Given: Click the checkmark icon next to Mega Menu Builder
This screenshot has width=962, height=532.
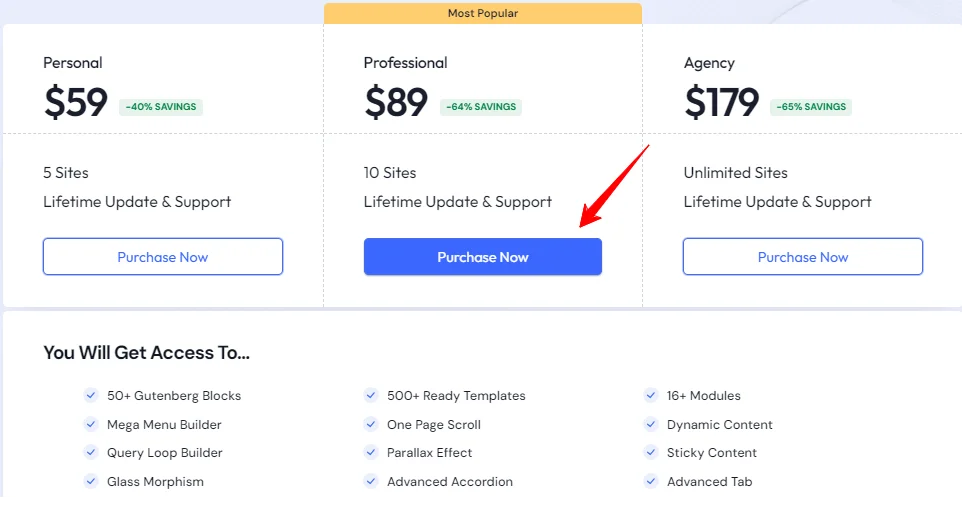Looking at the screenshot, I should (91, 424).
